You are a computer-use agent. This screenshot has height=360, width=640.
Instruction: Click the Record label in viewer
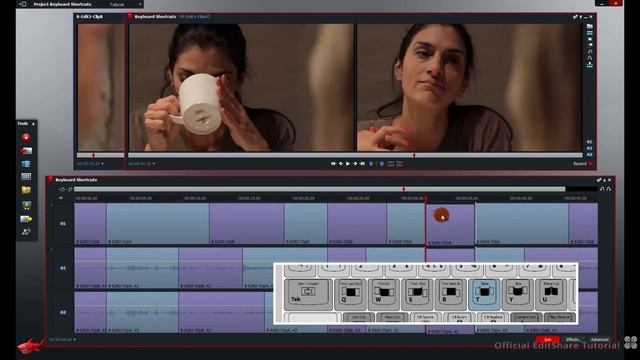click(580, 164)
